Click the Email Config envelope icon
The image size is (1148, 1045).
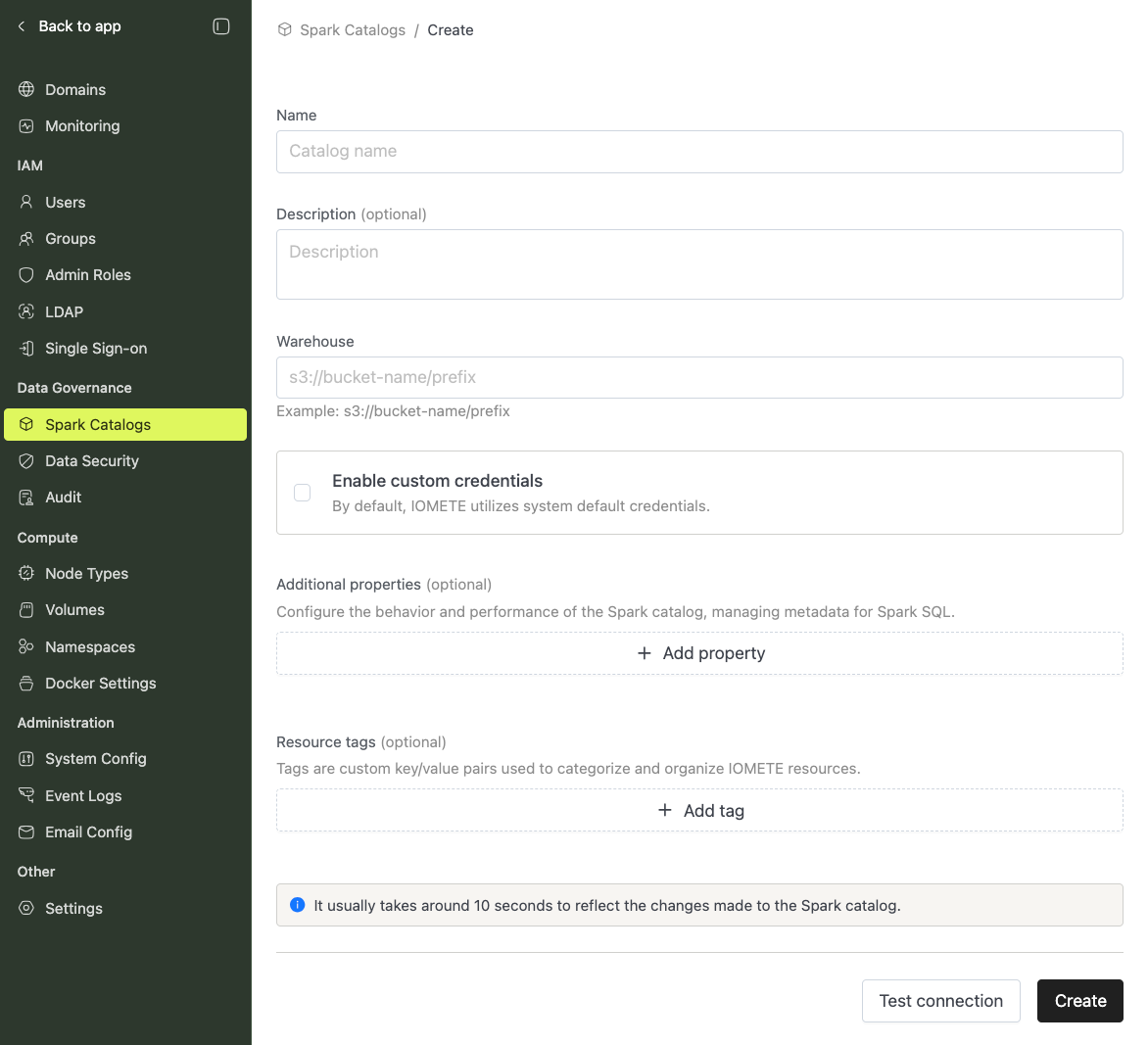click(25, 831)
